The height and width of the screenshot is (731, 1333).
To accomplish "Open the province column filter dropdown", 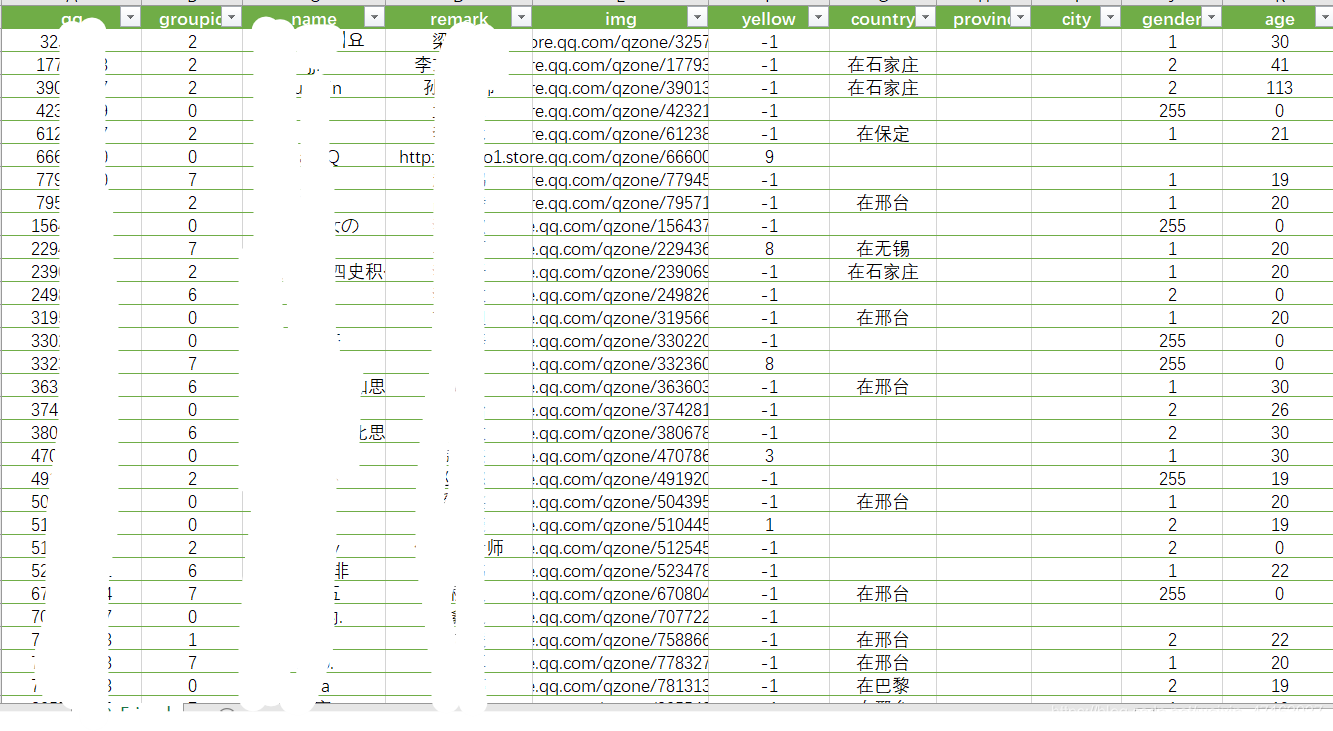I will (x=1020, y=18).
